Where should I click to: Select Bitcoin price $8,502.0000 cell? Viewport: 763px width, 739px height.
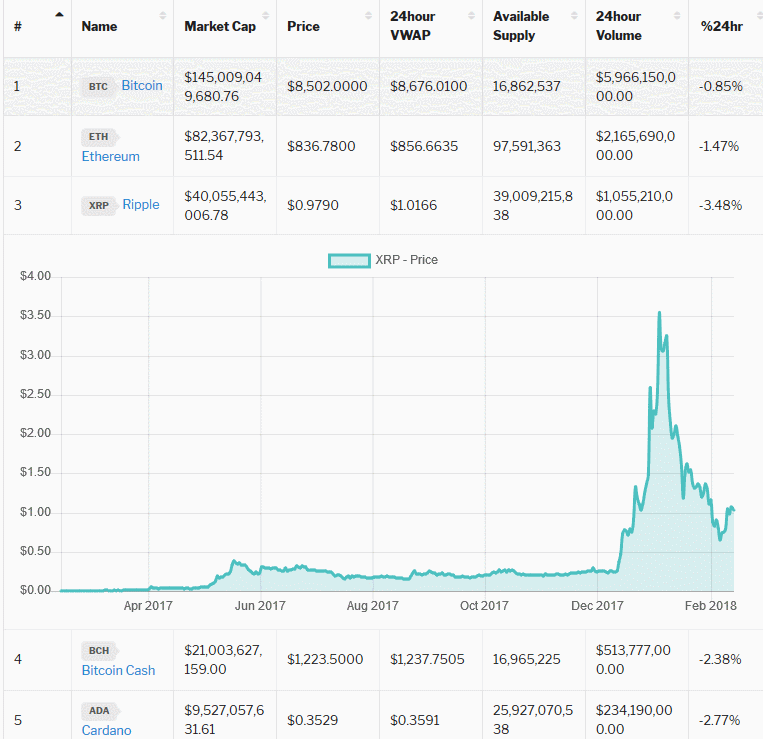coord(327,87)
